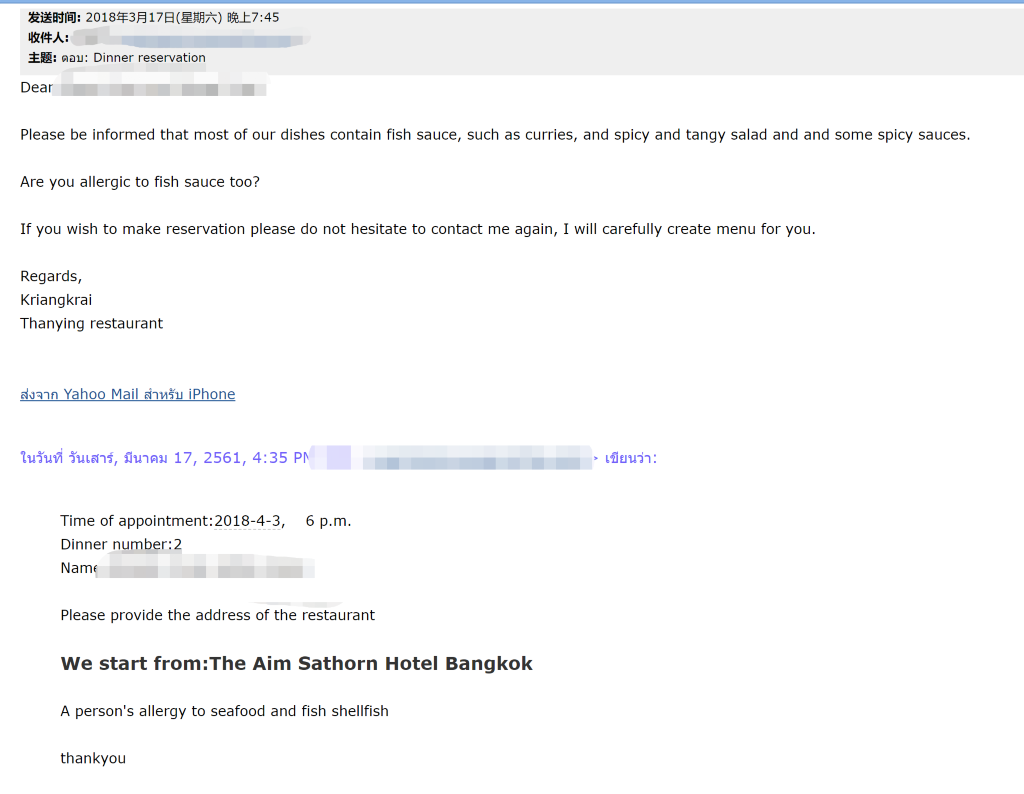
Task: Click the bold Aim Sathorn Hotel Bangkok heading
Action: pyautogui.click(x=296, y=663)
